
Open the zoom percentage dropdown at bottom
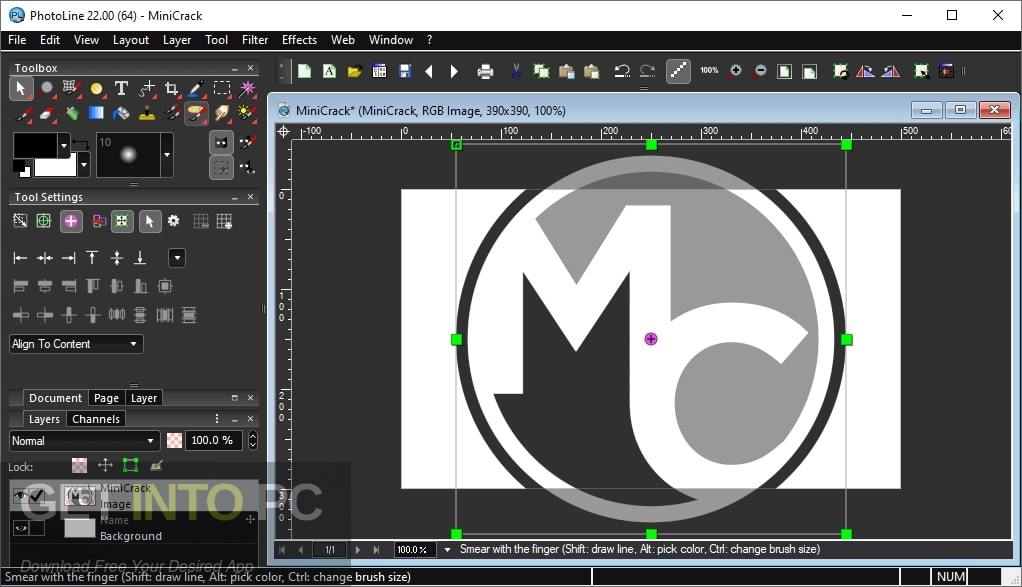tap(447, 550)
